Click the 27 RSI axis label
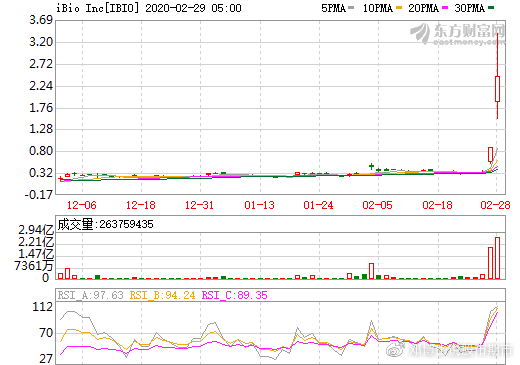Screen dimensions: 520x365 pos(46,359)
